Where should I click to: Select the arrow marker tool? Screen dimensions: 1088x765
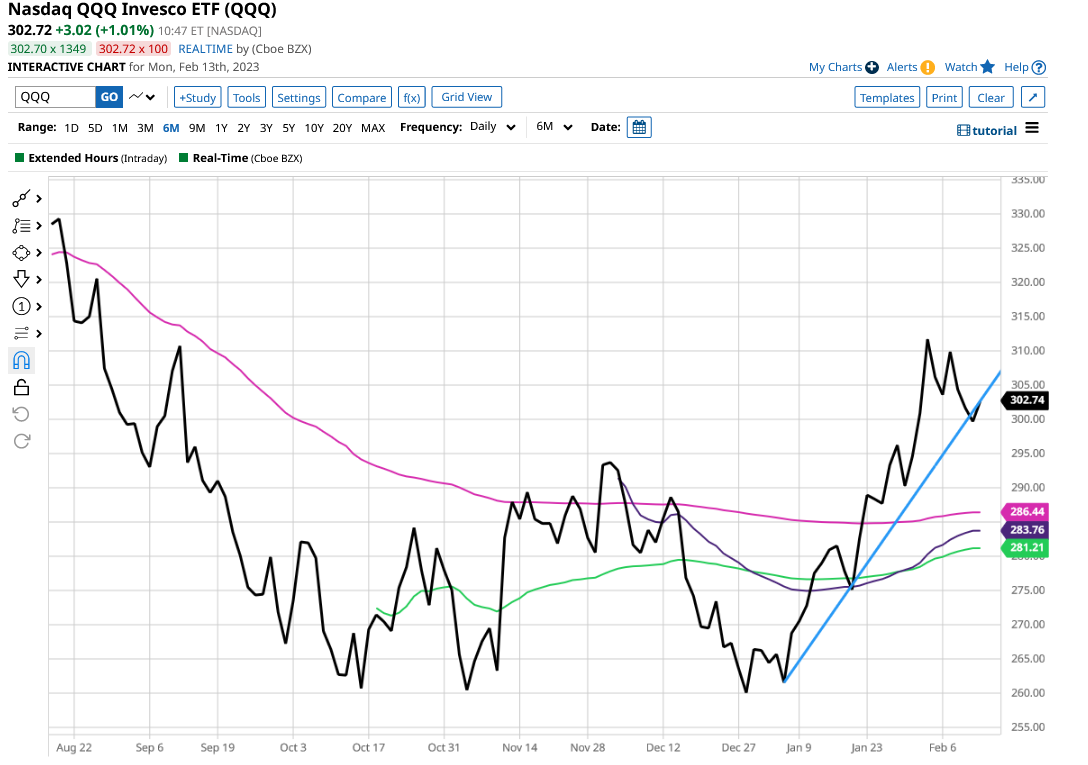[22, 279]
